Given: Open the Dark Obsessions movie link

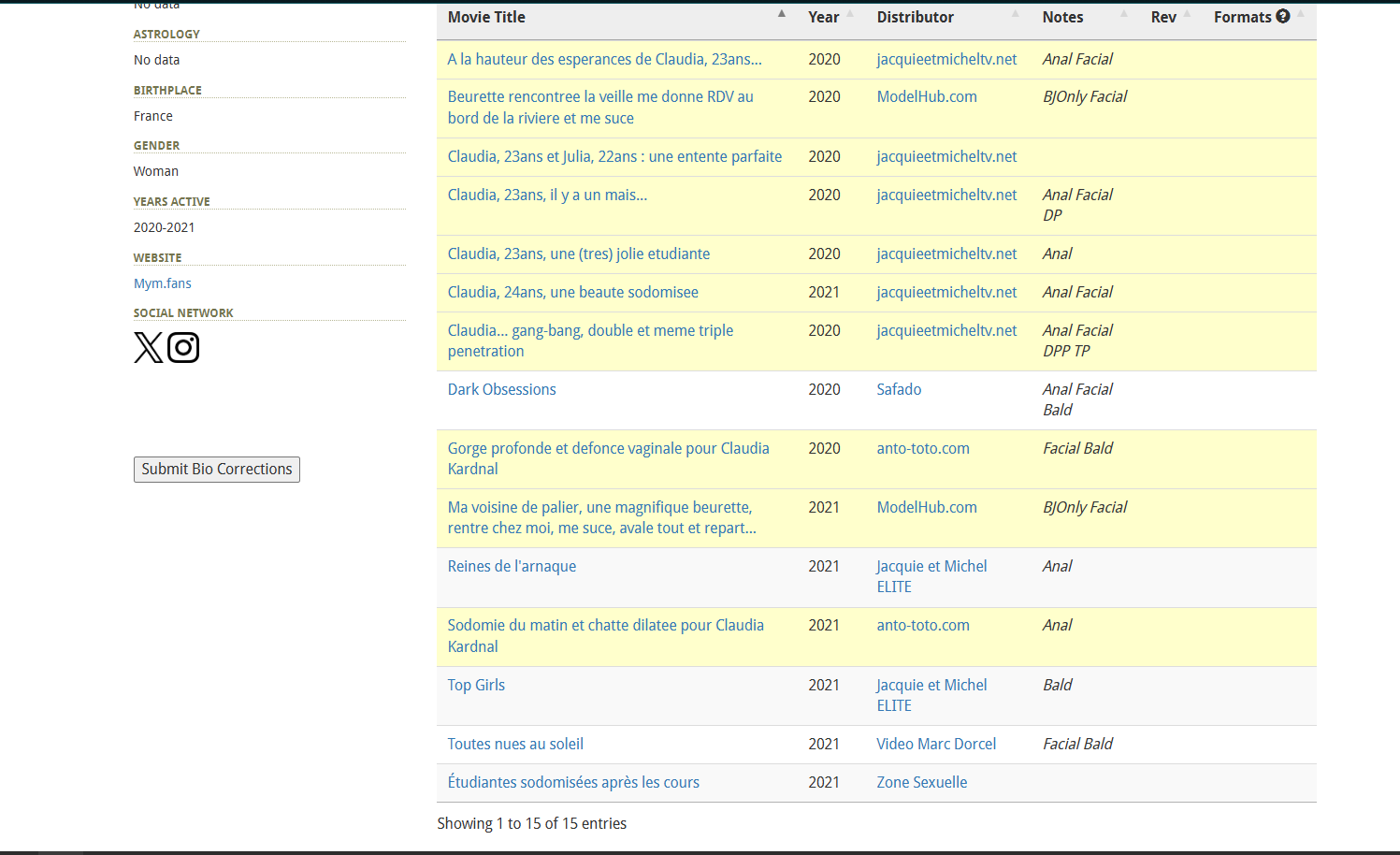Looking at the screenshot, I should point(501,389).
